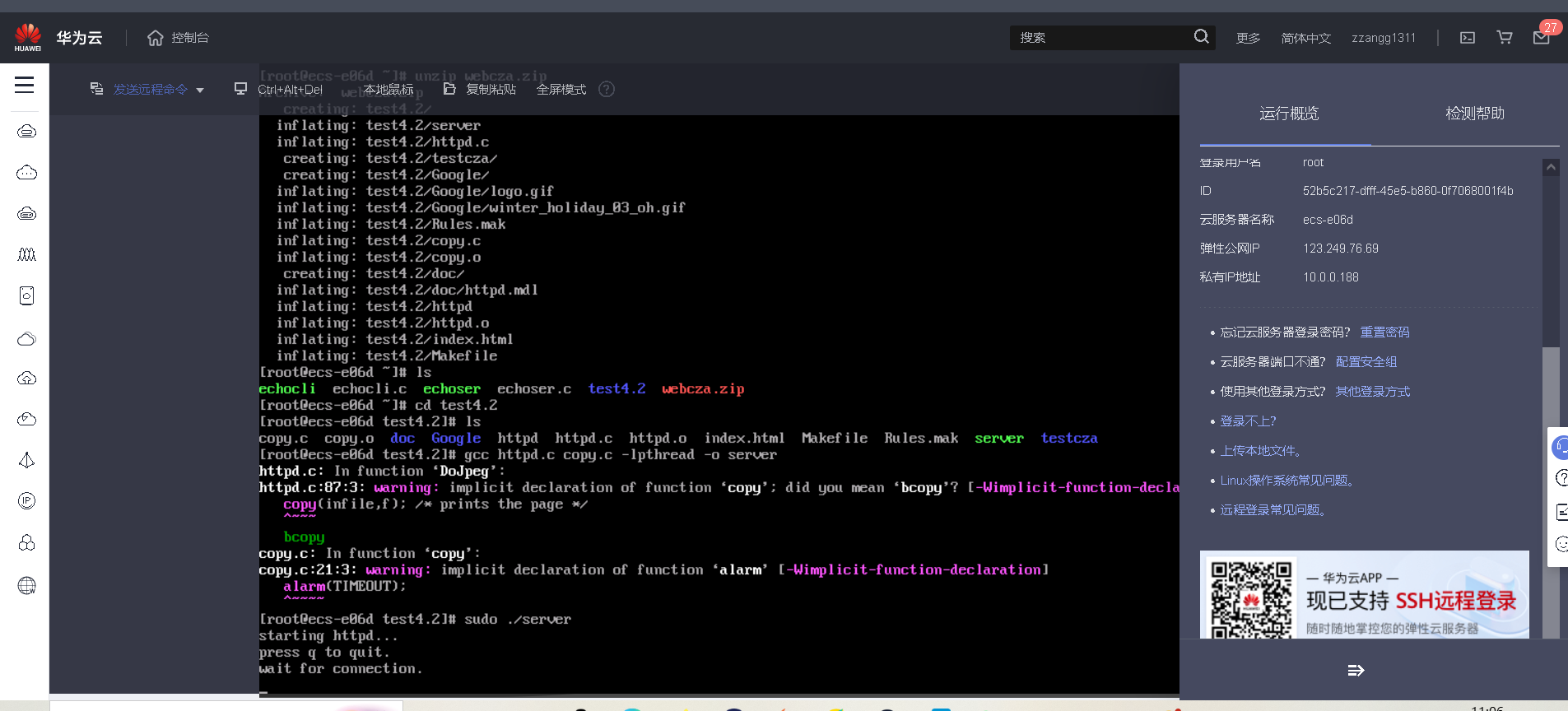1568x711 pixels.
Task: Open the 更多 menu in header
Action: 1248,38
